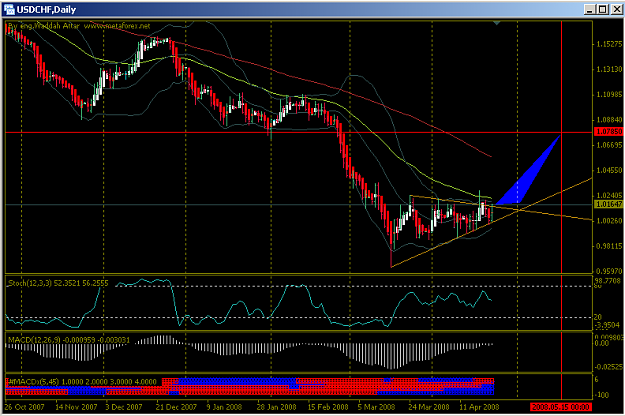The width and height of the screenshot is (625, 416).
Task: Click the eng.Waddah Attar metaforex.net label
Action: tap(79, 26)
